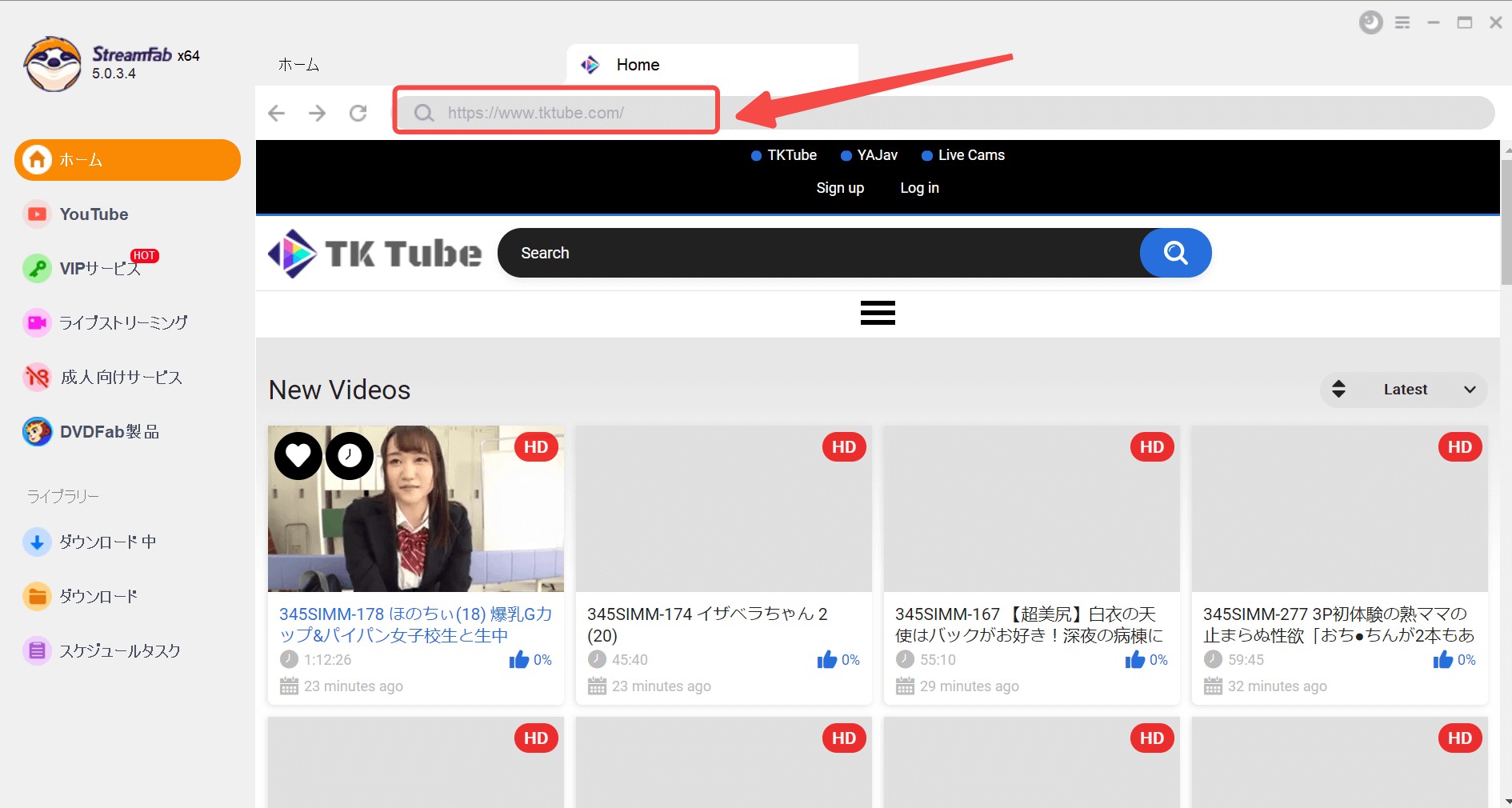Click the TK Tube site logo
The height and width of the screenshot is (808, 1512).
click(375, 254)
